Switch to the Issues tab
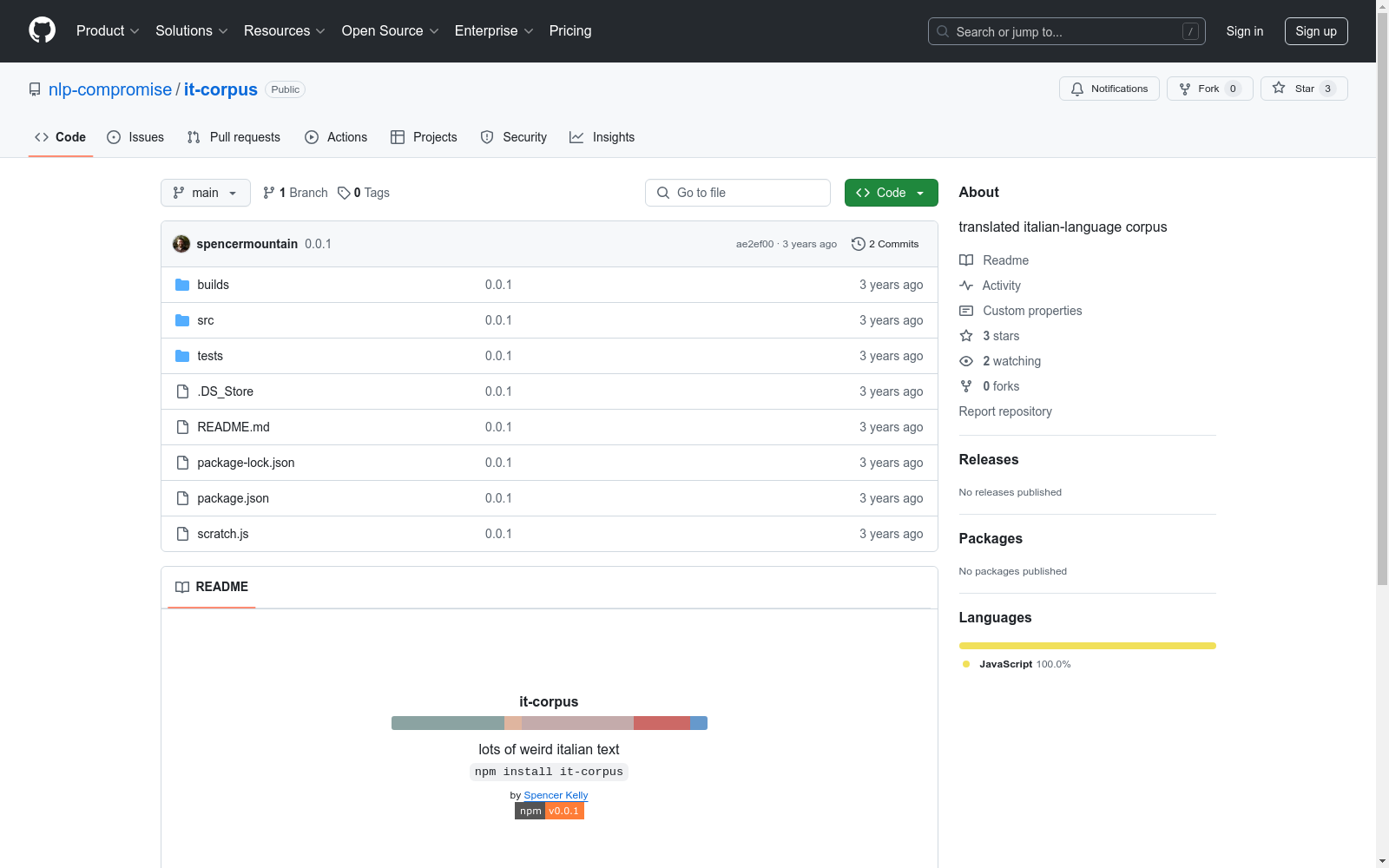Image resolution: width=1389 pixels, height=868 pixels. tap(135, 137)
